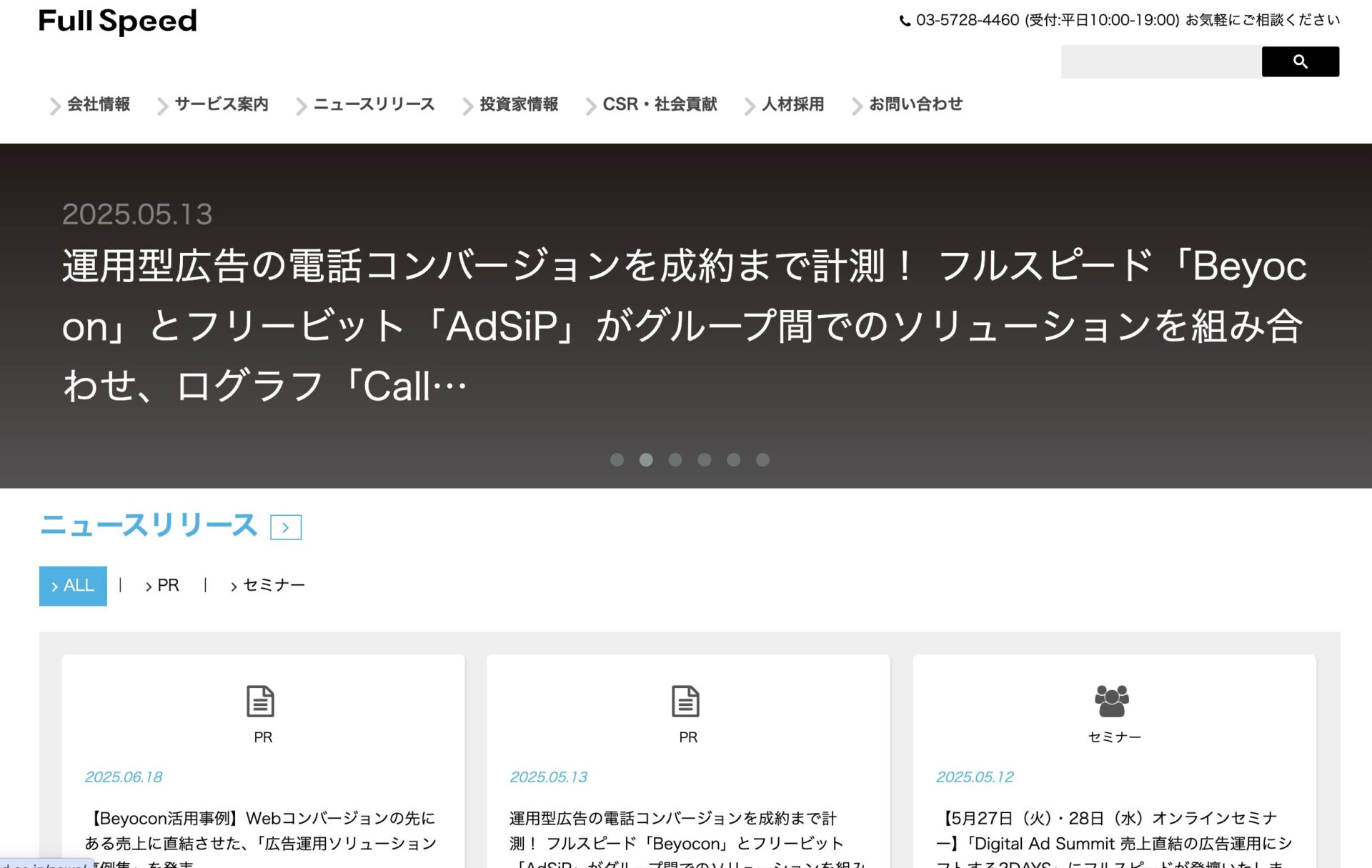Viewport: 1372px width, 868px height.
Task: Click PR label on the 2025.06.18 card
Action: point(263,737)
